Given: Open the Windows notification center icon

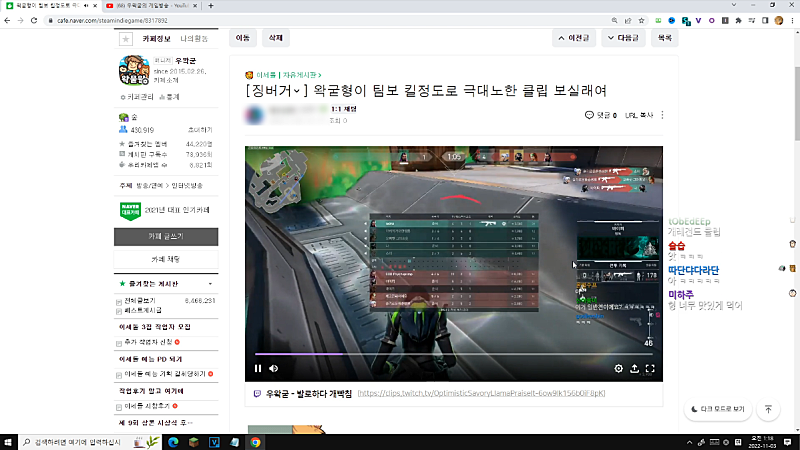Looking at the screenshot, I should pyautogui.click(x=788, y=442).
